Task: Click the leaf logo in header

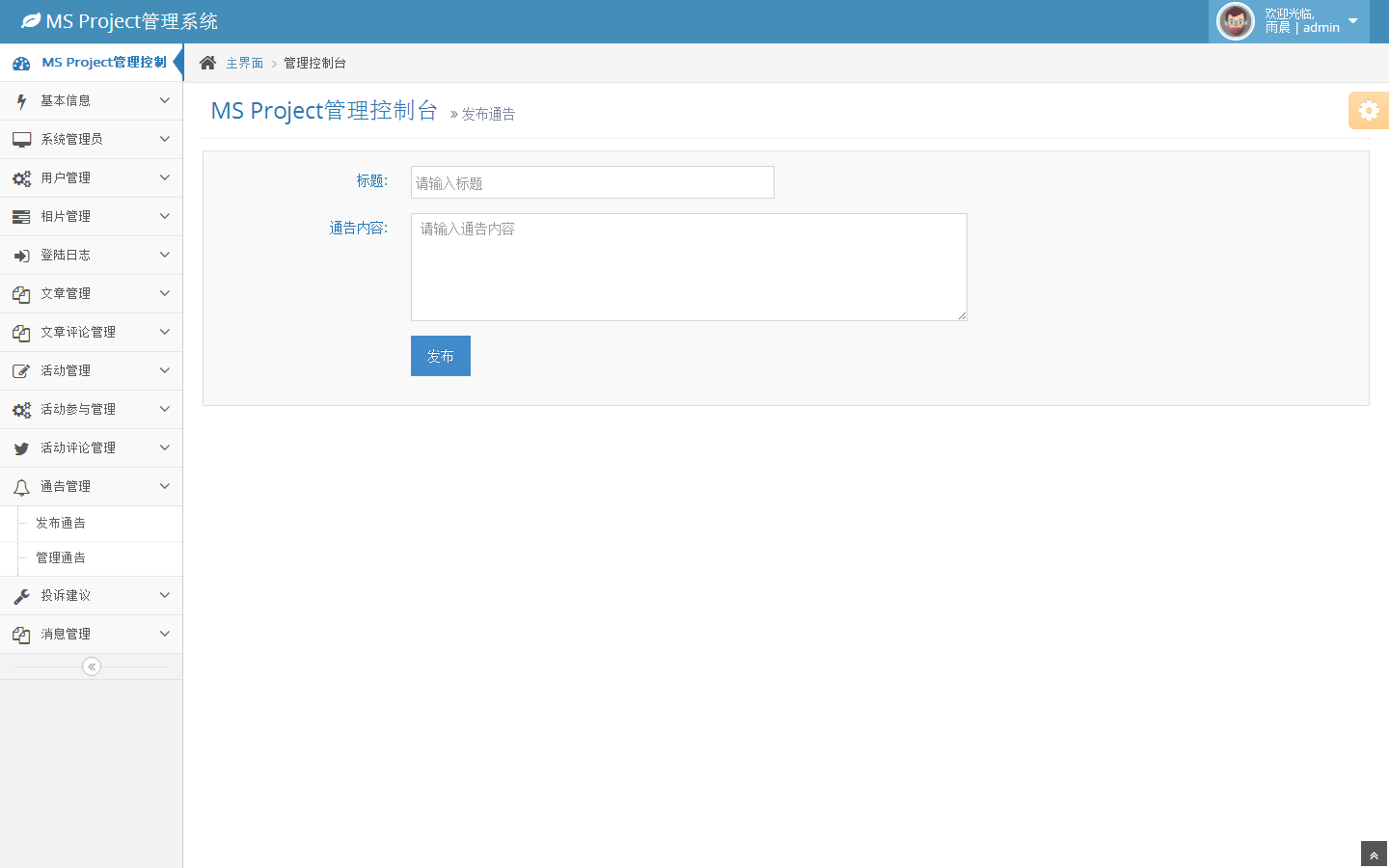Action: 31,21
